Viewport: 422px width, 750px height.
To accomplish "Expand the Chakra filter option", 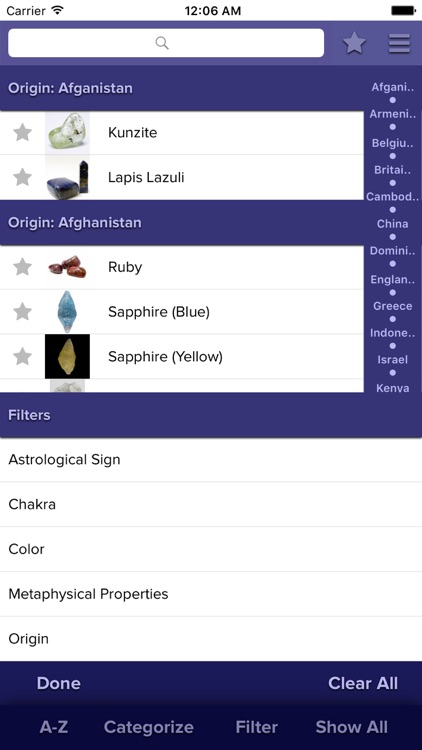I will click(x=211, y=504).
